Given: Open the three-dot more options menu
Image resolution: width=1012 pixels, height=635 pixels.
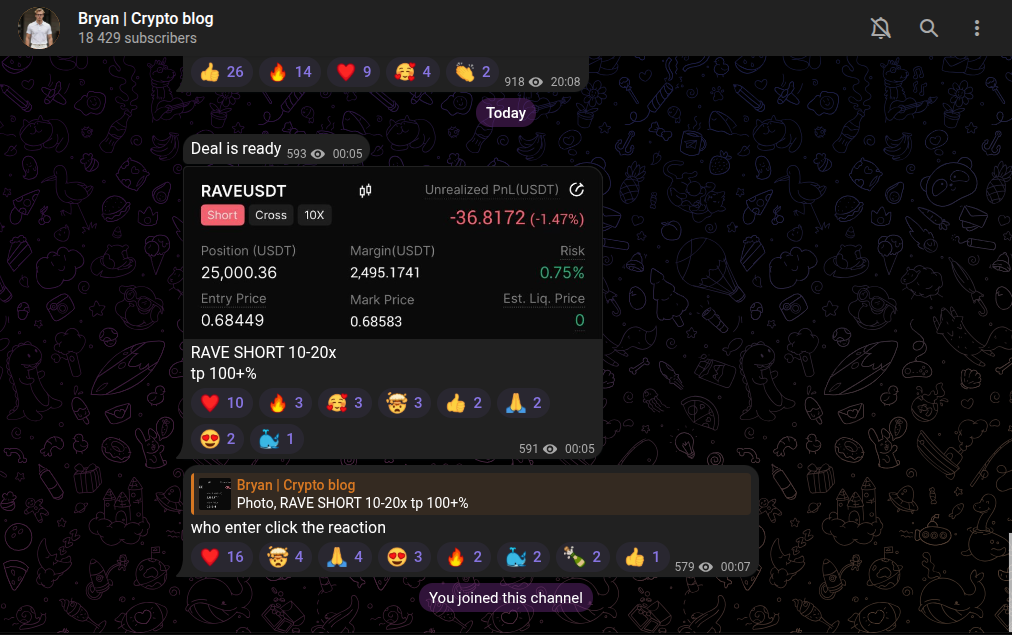Looking at the screenshot, I should click(x=977, y=28).
